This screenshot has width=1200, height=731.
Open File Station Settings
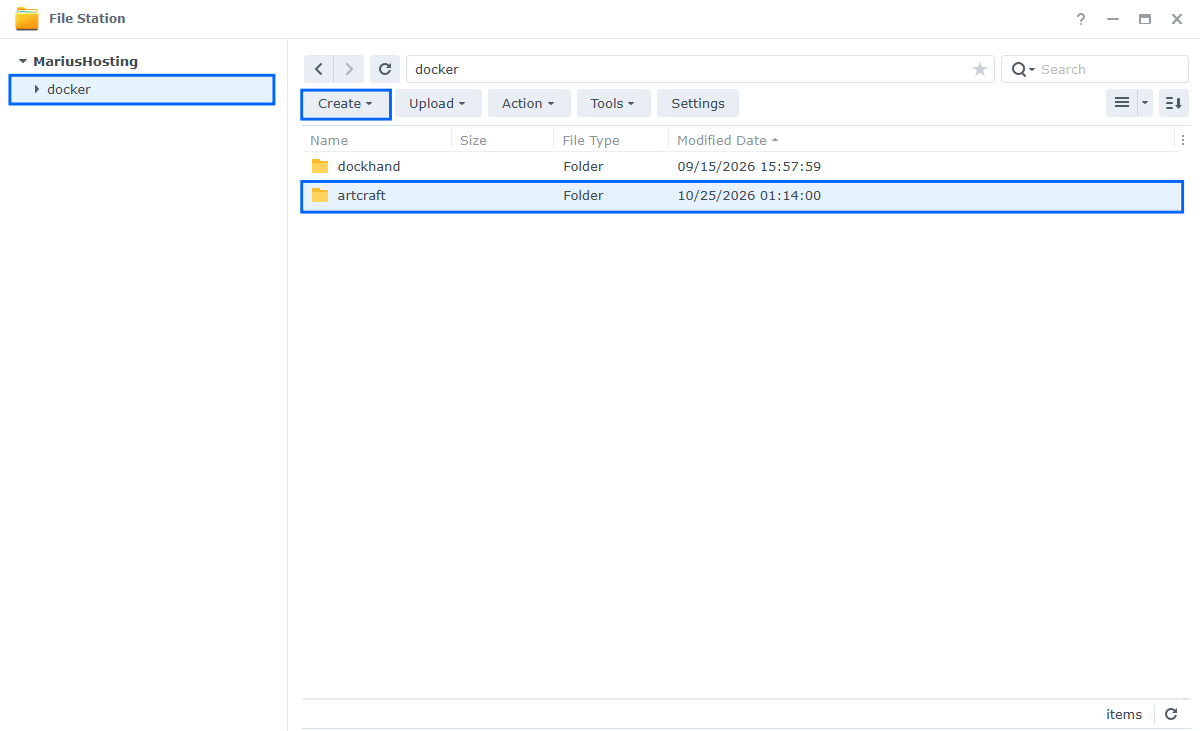click(698, 103)
